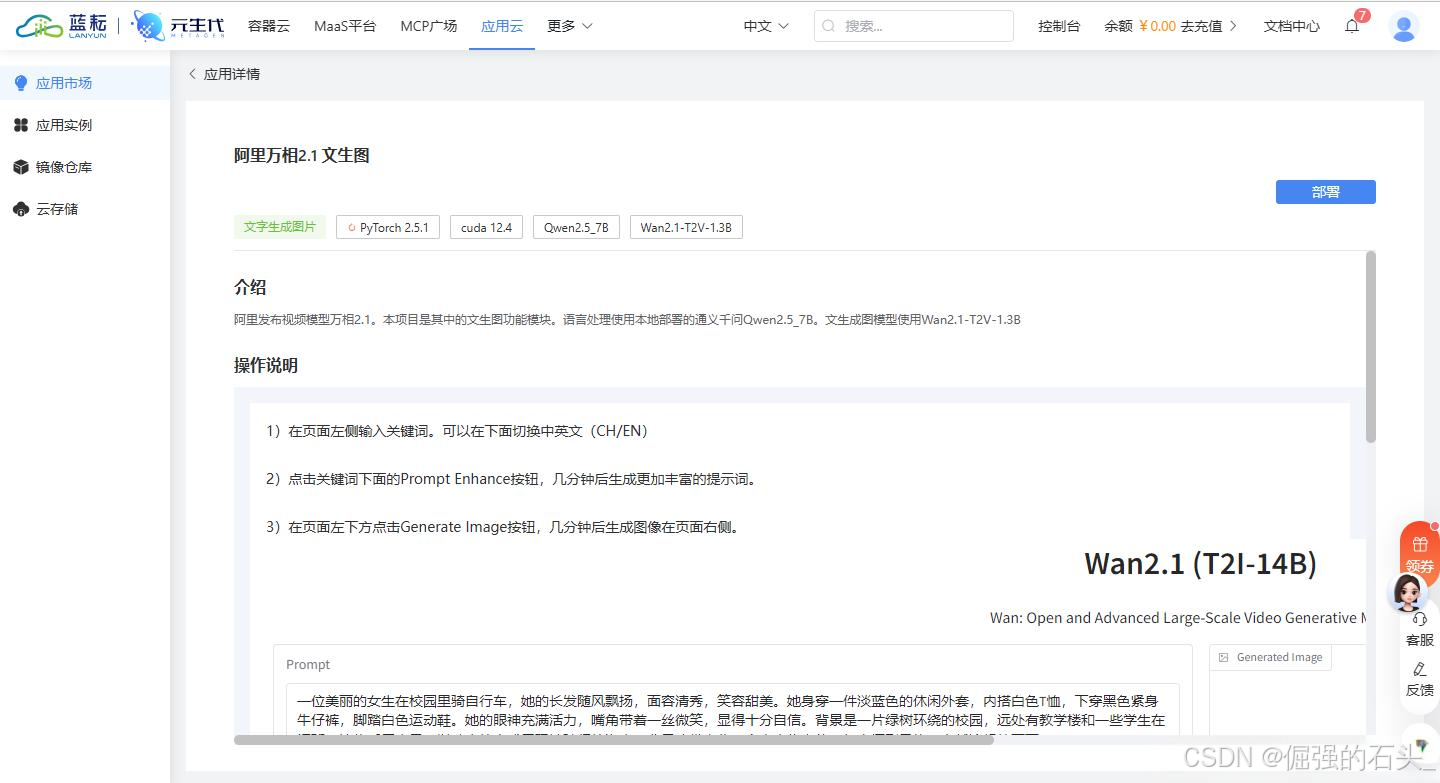1440x783 pixels.
Task: Open the 中文 language dropdown
Action: click(766, 26)
